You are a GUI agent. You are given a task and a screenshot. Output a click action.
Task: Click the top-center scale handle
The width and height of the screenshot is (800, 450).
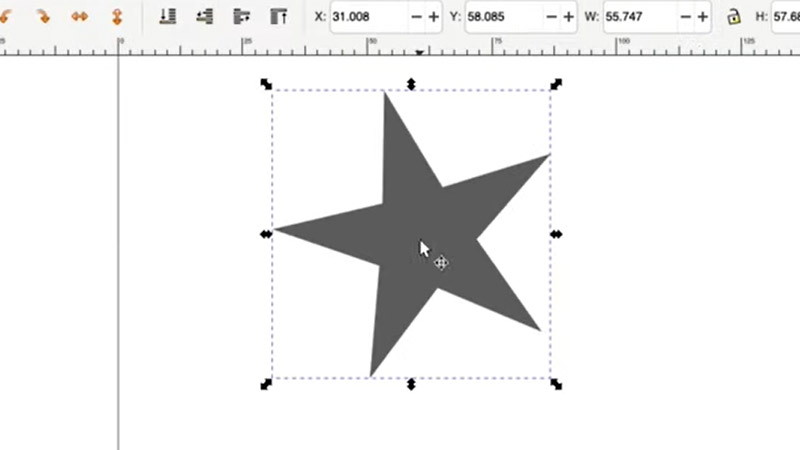tap(411, 84)
